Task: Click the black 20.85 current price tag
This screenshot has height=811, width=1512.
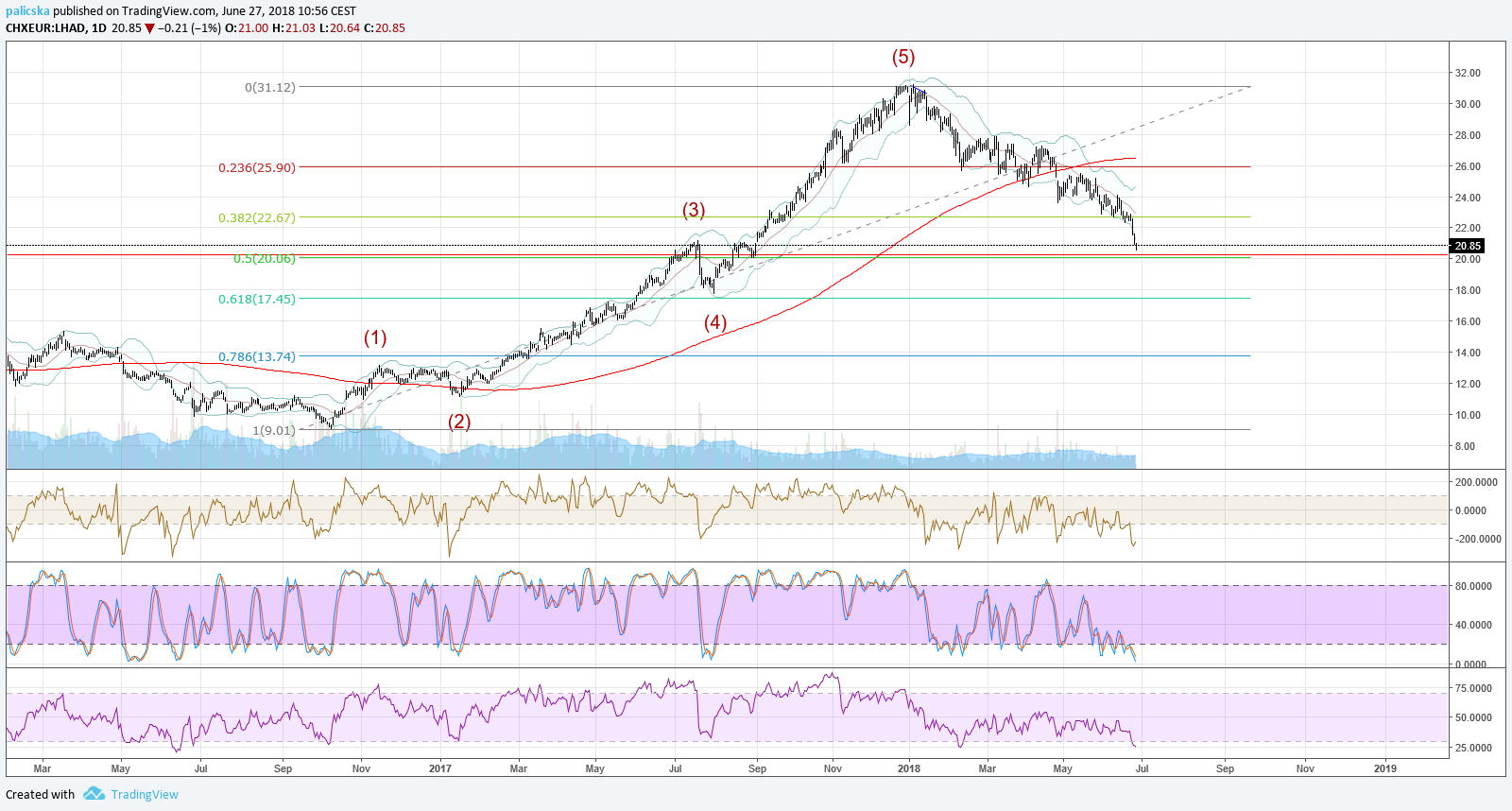Action: 1468,246
